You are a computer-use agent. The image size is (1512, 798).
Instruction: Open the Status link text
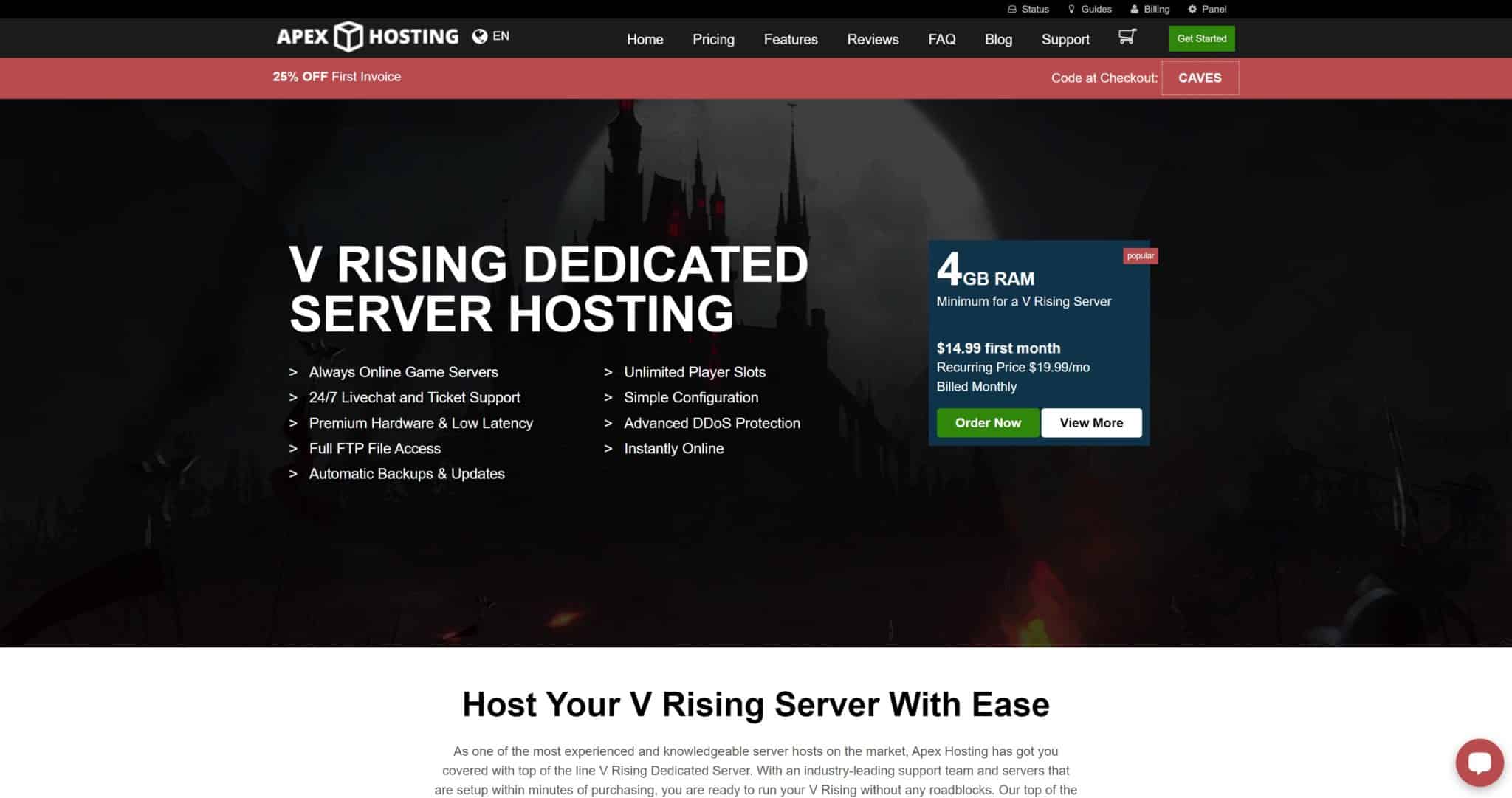(1035, 9)
